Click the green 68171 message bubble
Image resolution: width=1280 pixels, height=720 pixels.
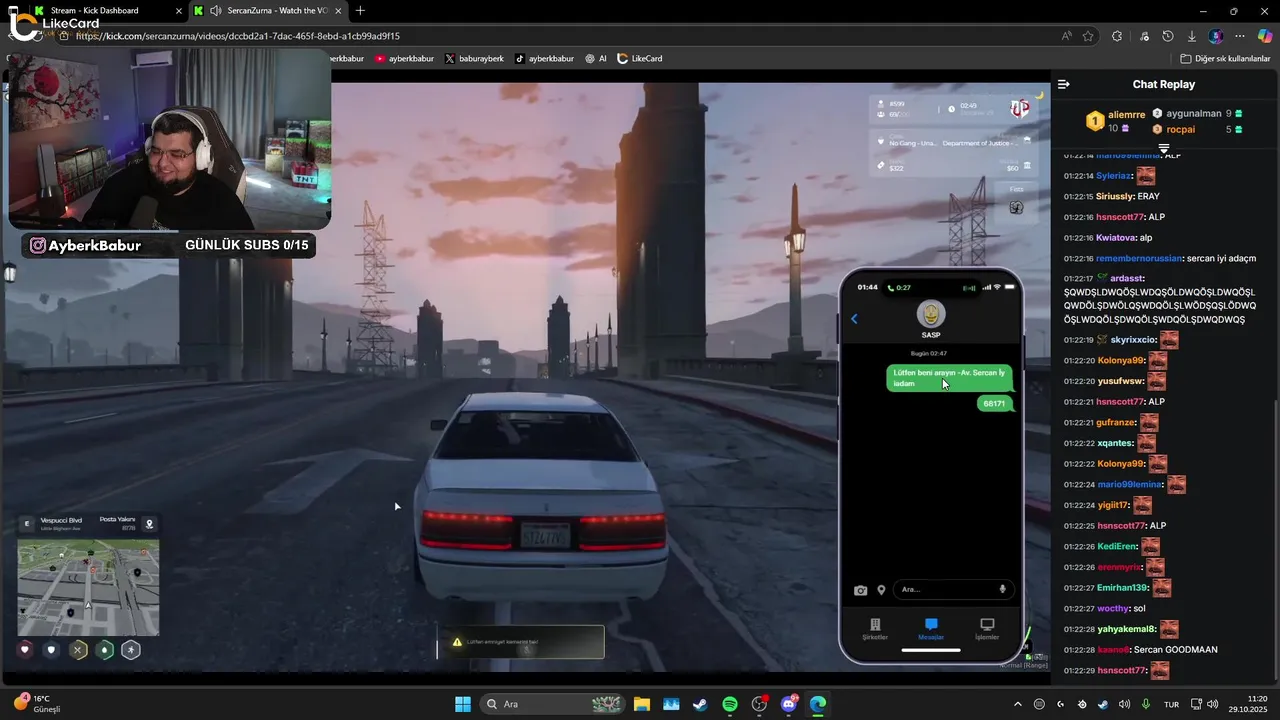(x=994, y=403)
